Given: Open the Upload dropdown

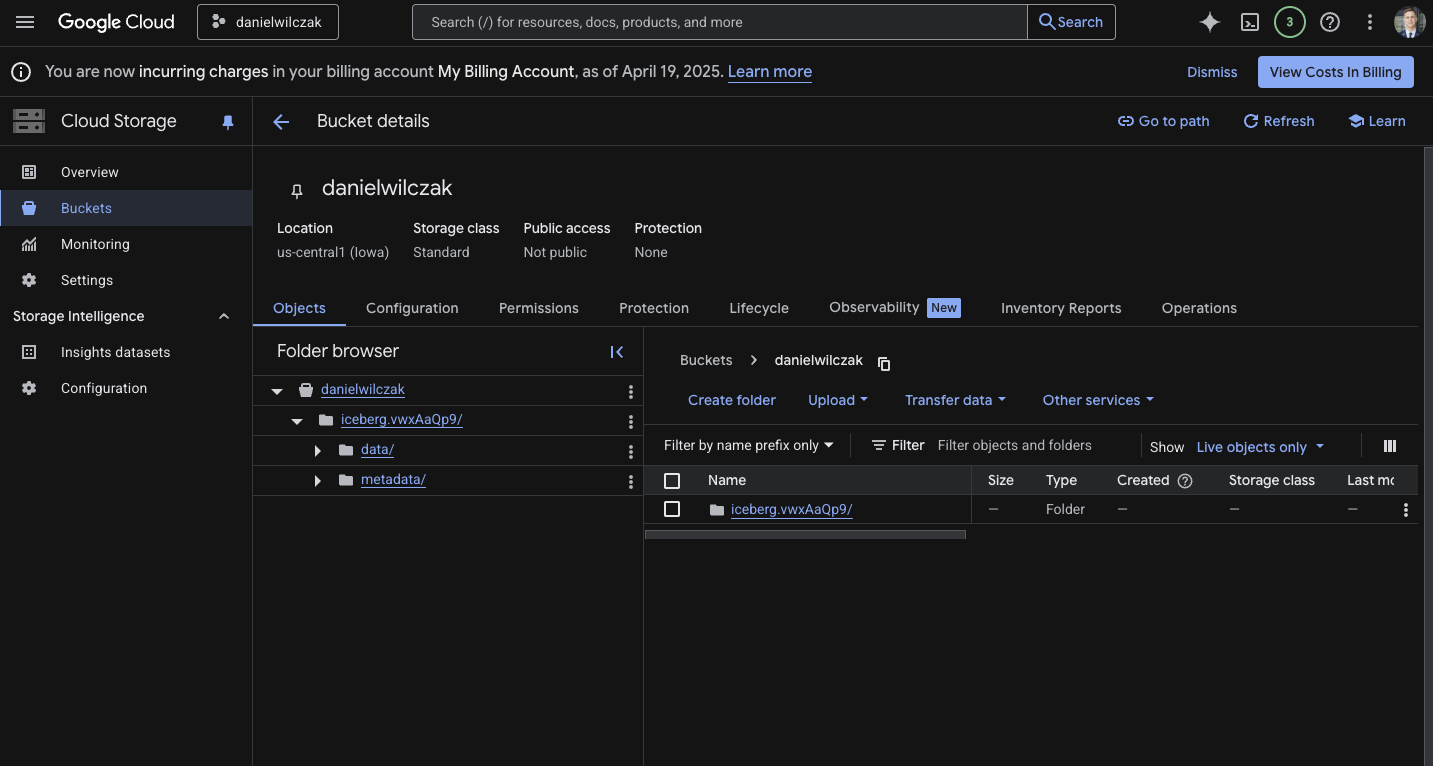Looking at the screenshot, I should pyautogui.click(x=838, y=400).
